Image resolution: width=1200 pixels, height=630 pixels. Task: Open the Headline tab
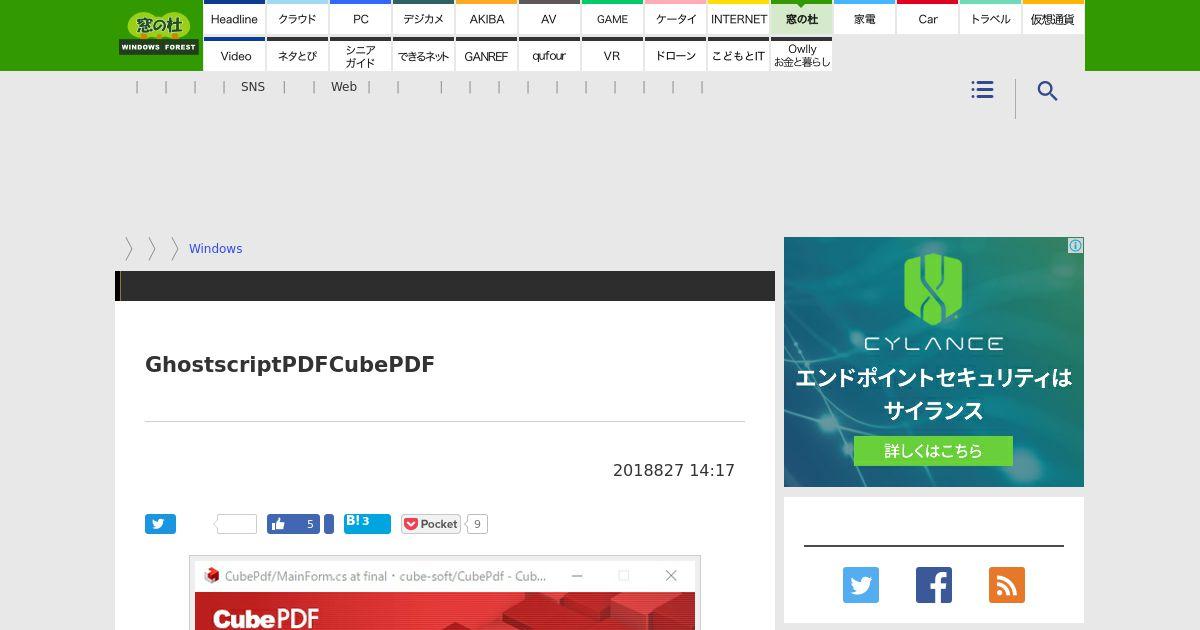pos(234,17)
